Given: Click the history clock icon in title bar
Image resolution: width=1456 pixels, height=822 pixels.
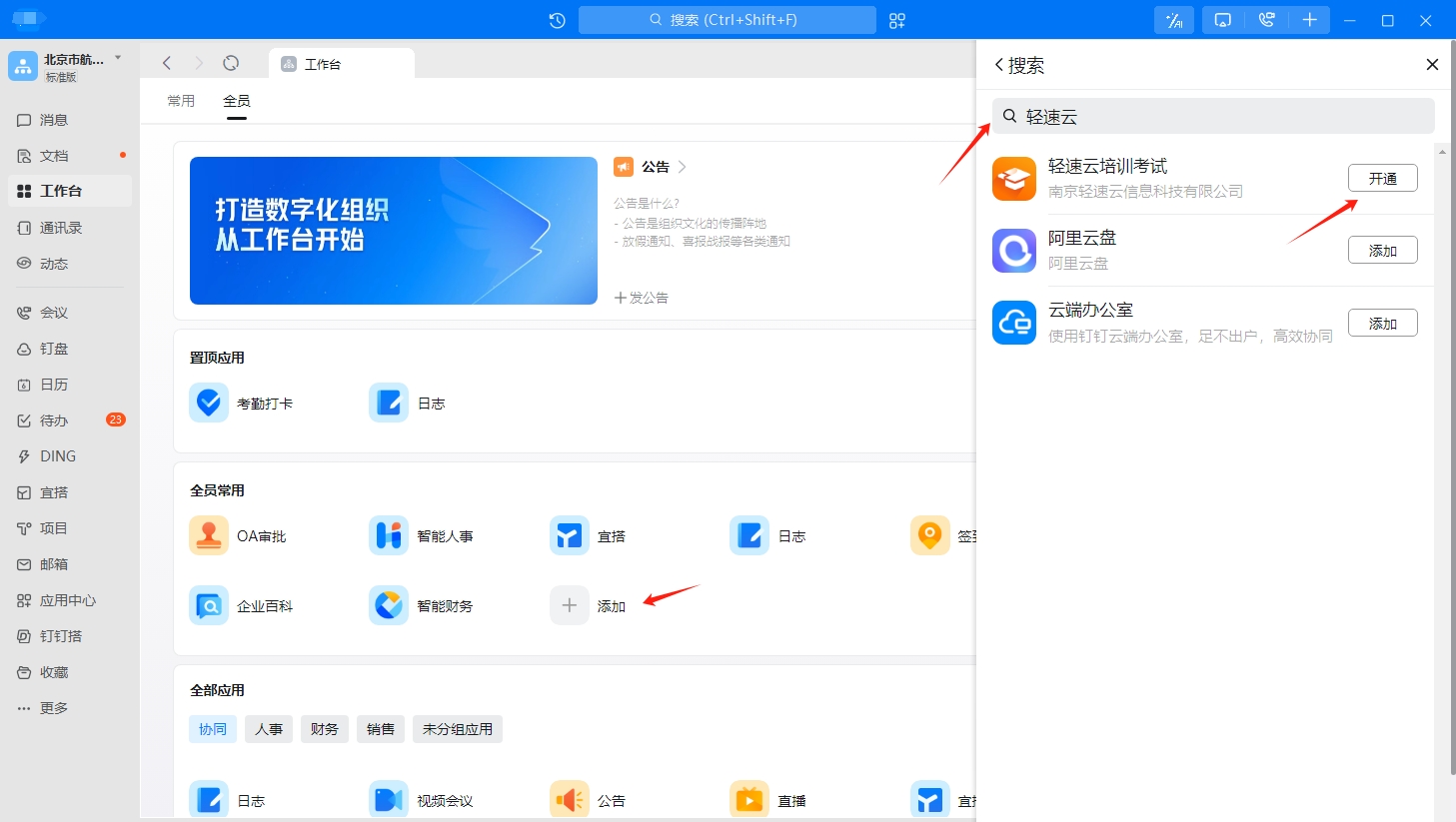Looking at the screenshot, I should click(558, 20).
